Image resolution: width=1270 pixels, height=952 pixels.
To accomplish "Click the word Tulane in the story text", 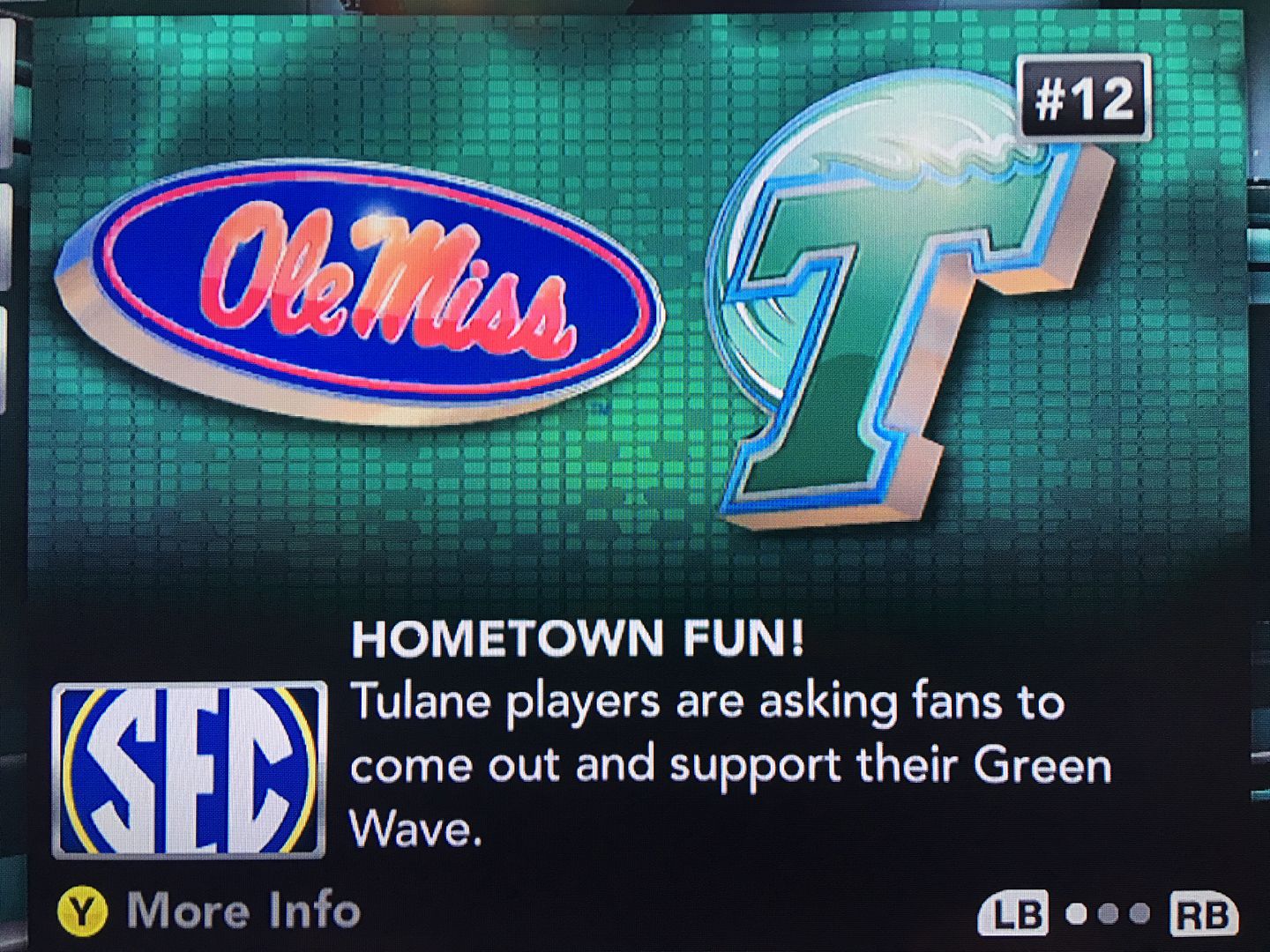I will tap(422, 702).
